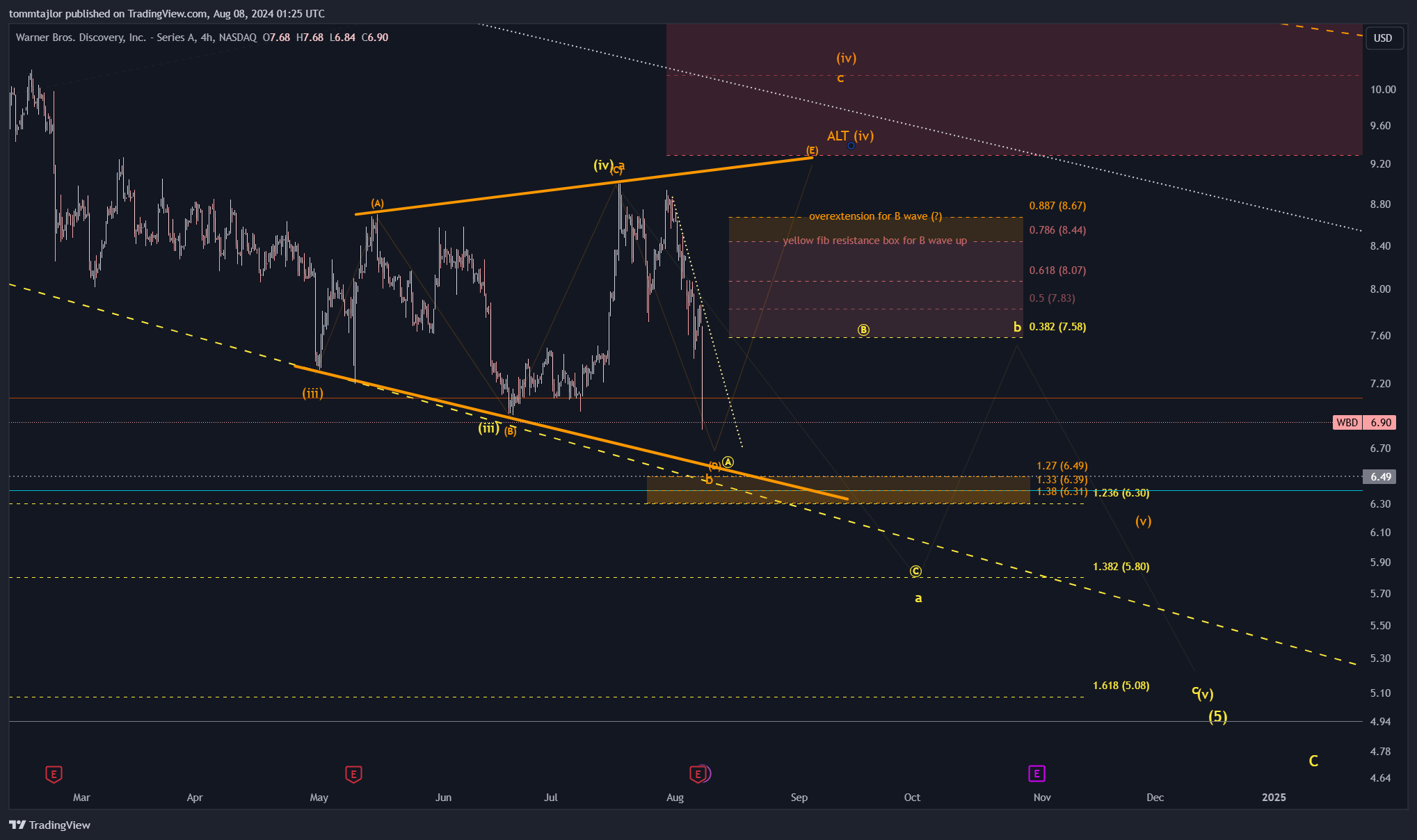The image size is (1417, 840).
Task: Select the orange (iii) wave label
Action: (x=312, y=394)
